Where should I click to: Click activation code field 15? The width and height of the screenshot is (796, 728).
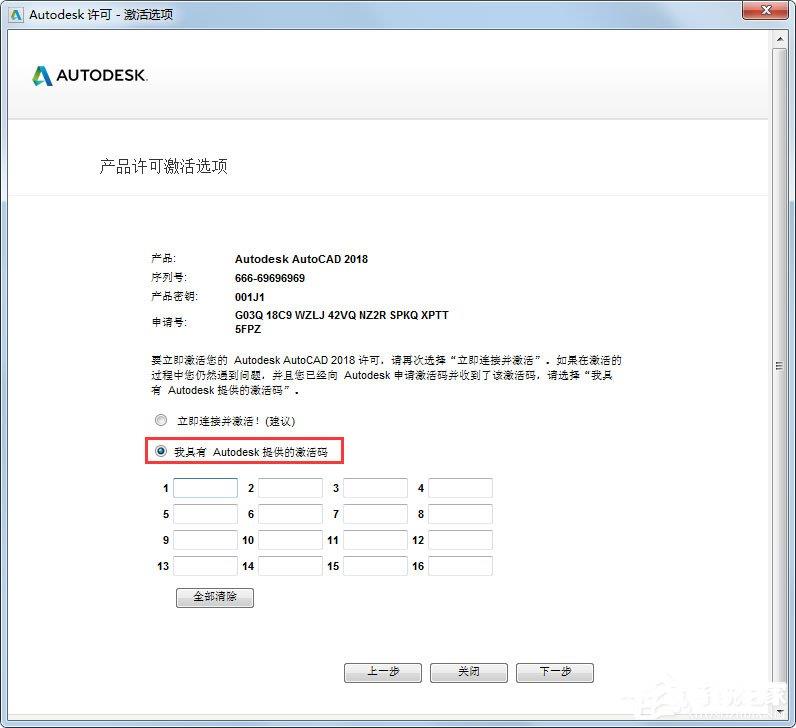(376, 566)
